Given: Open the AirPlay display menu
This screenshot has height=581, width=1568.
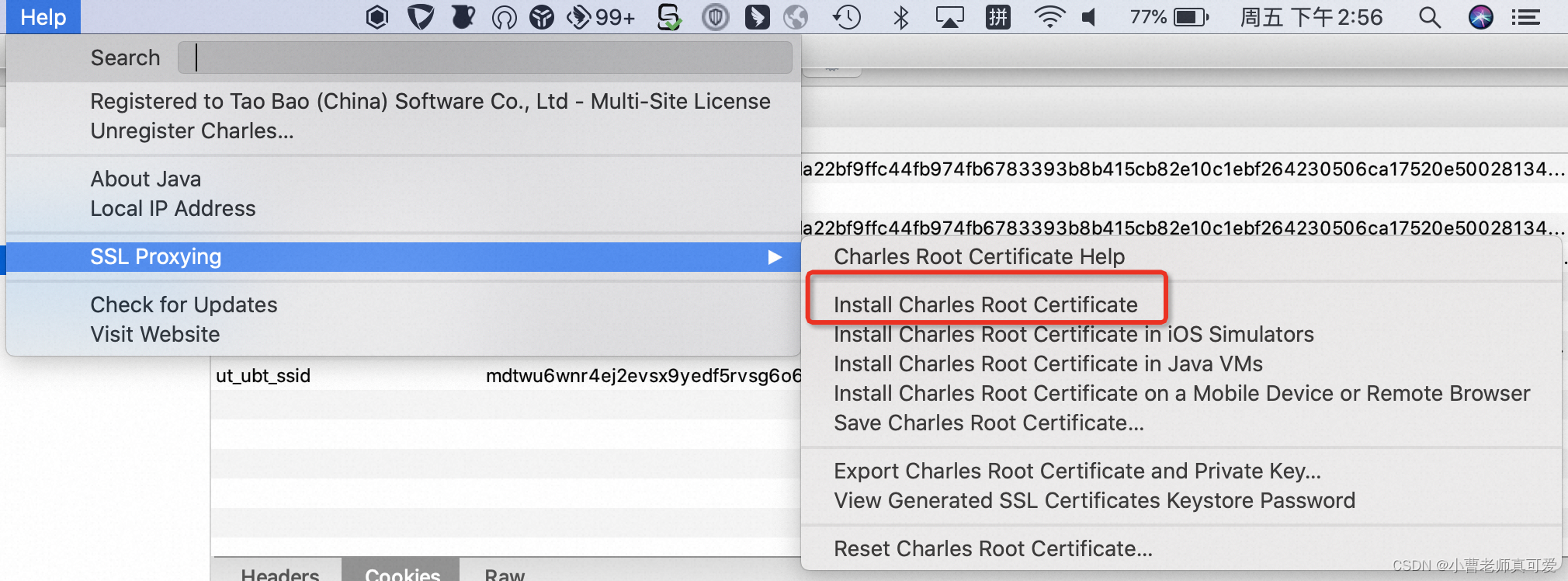Looking at the screenshot, I should point(949,17).
